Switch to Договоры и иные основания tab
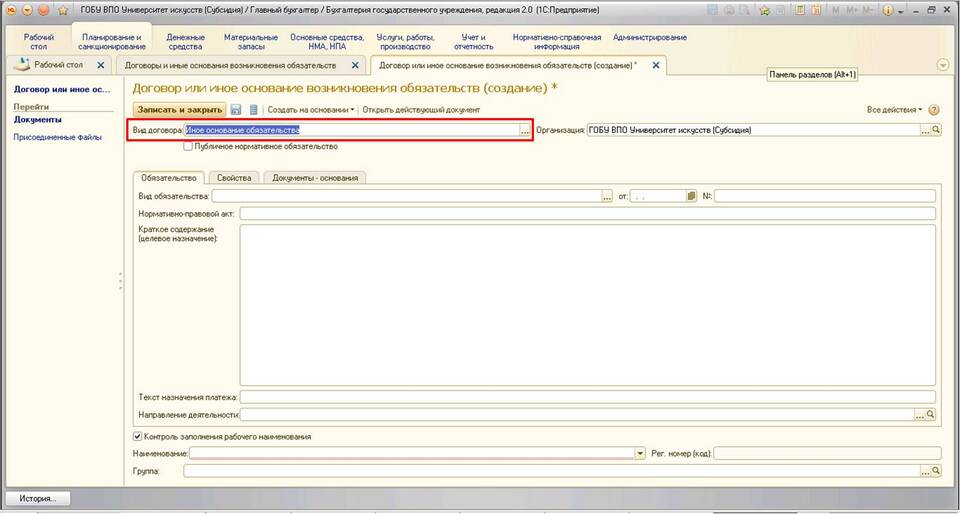The width and height of the screenshot is (960, 514). tap(230, 65)
